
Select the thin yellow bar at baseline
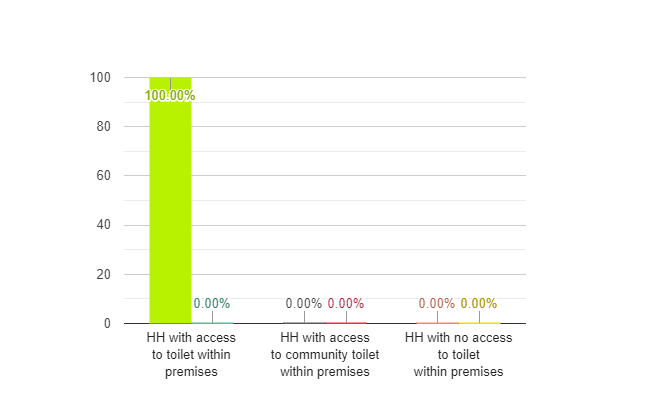click(x=480, y=322)
